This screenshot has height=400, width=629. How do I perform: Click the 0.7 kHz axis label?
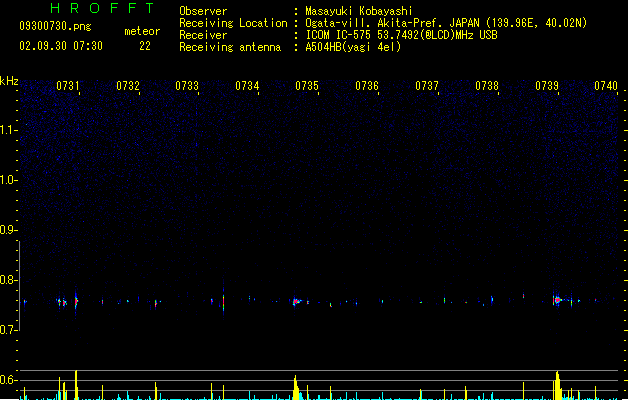[8, 330]
